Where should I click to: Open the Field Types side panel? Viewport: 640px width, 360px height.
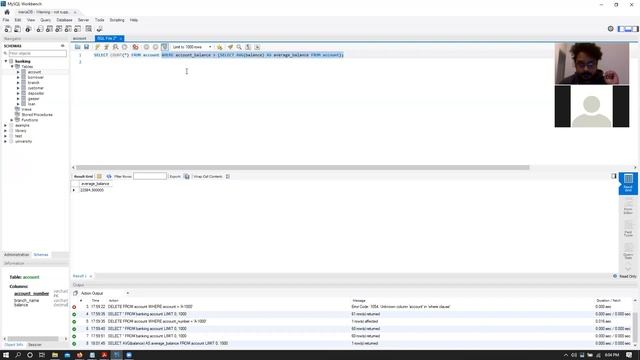click(628, 230)
